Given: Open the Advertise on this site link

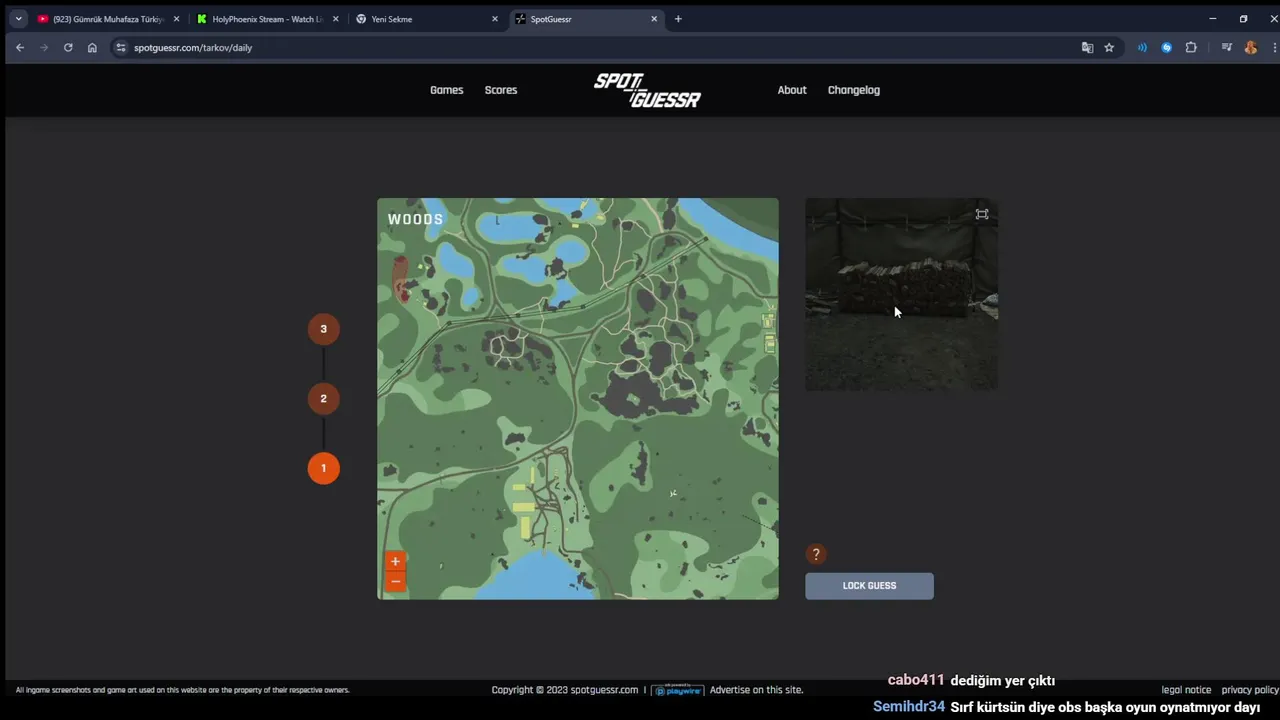Looking at the screenshot, I should [756, 690].
